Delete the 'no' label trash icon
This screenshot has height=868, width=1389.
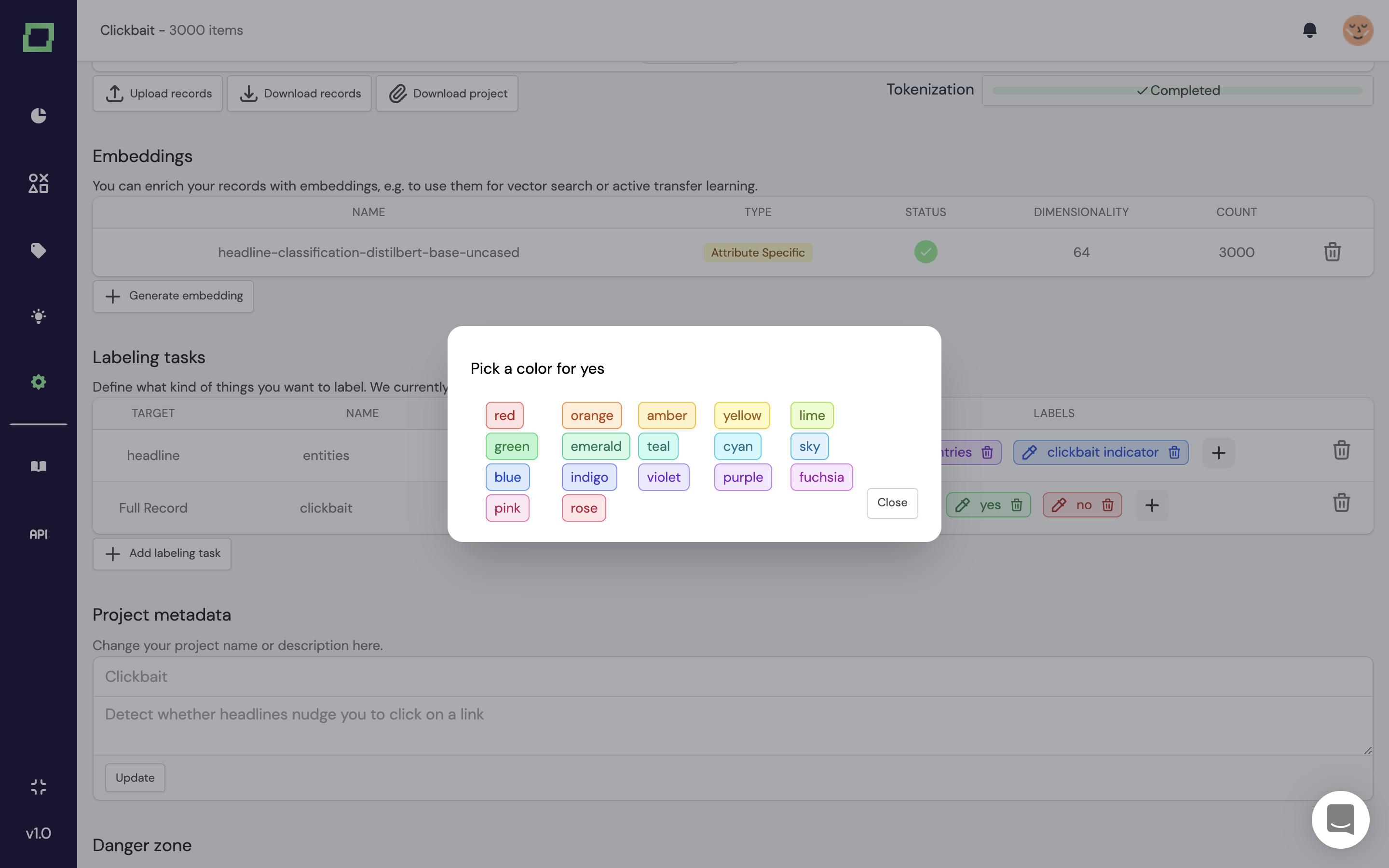click(x=1107, y=505)
